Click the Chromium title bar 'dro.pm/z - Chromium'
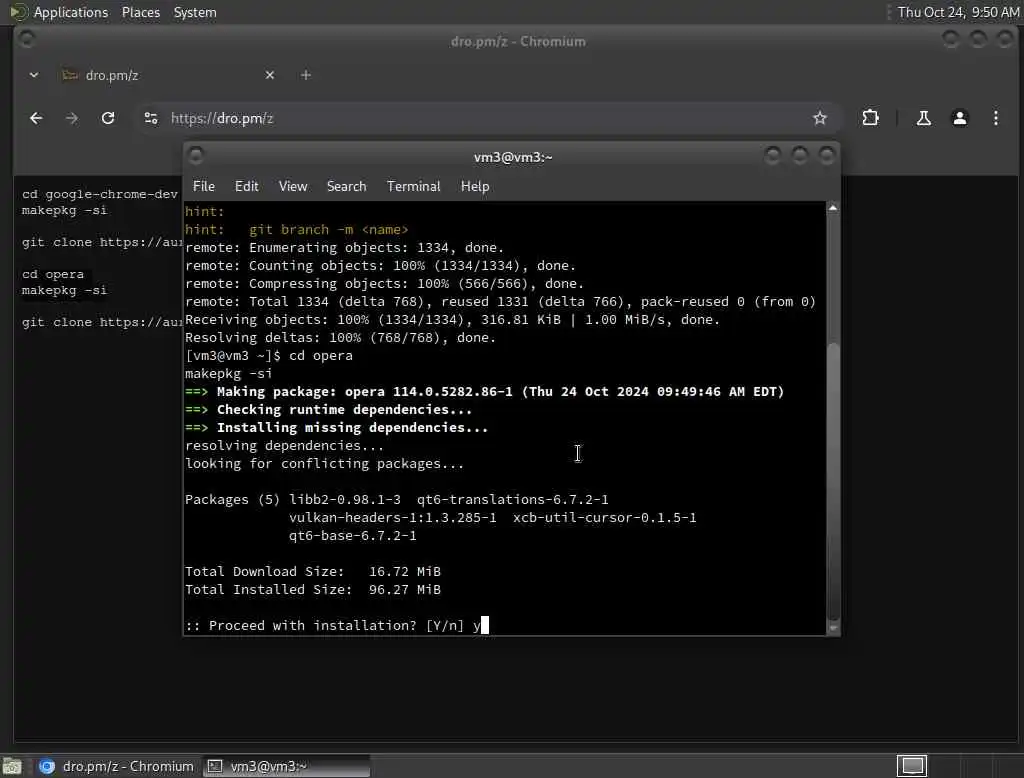This screenshot has height=778, width=1024. point(518,41)
